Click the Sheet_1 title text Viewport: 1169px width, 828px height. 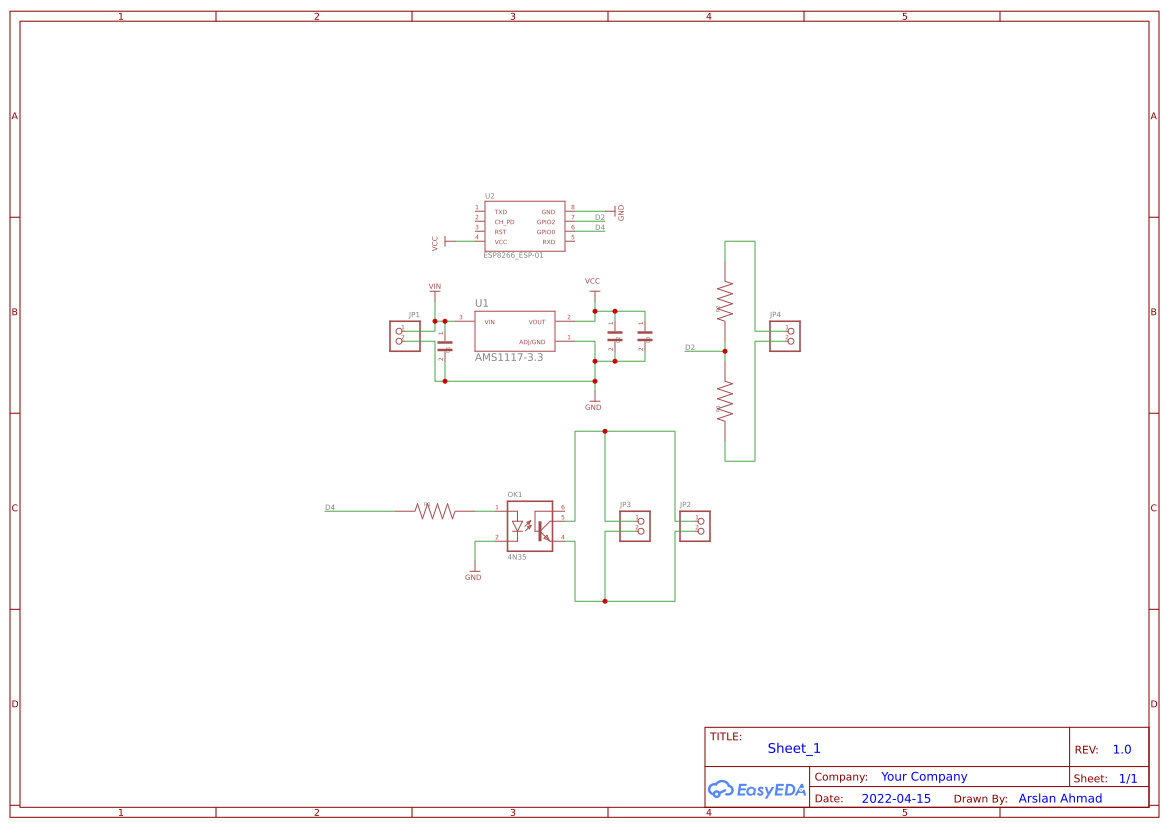[x=793, y=748]
